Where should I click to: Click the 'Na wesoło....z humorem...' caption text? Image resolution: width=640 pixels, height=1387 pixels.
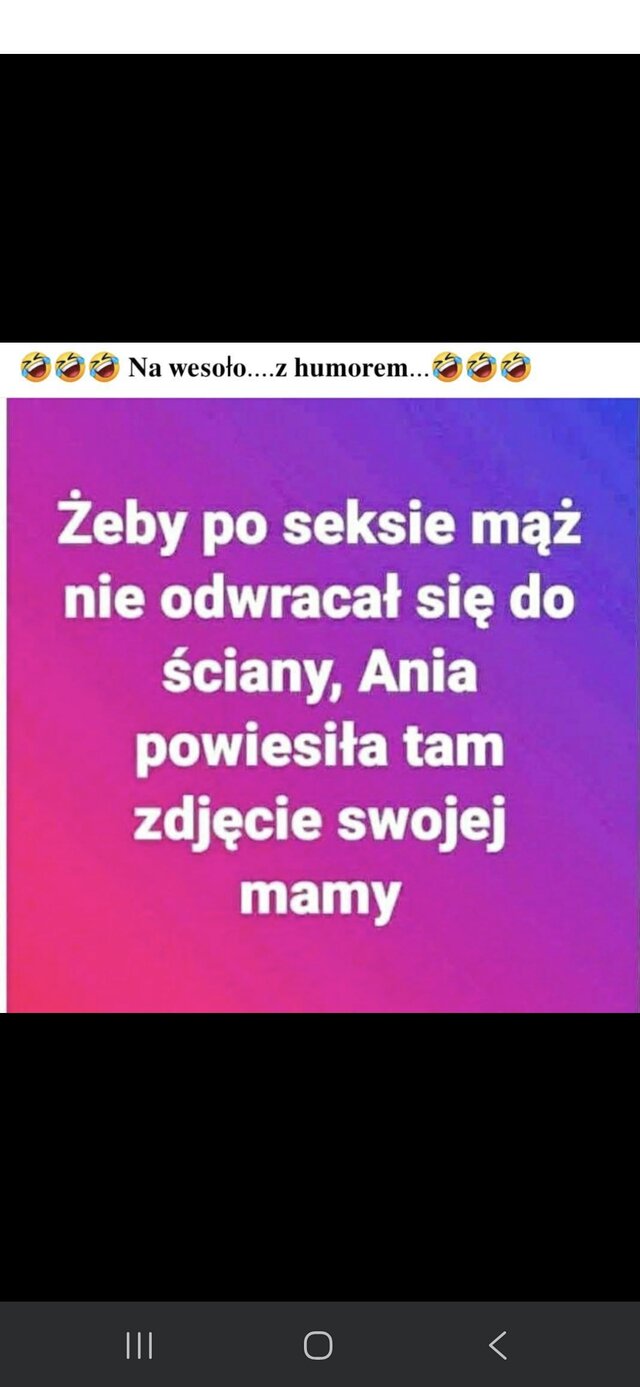pos(279,369)
